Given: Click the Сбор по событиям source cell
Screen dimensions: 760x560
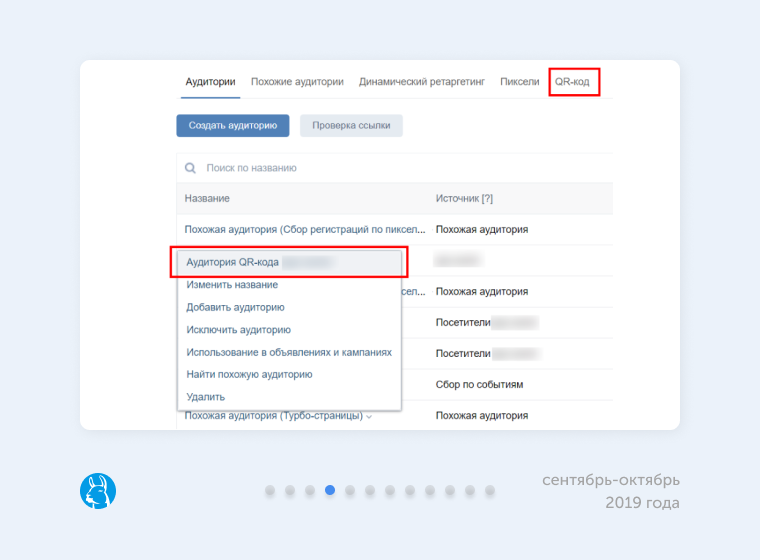Looking at the screenshot, I should (x=479, y=384).
